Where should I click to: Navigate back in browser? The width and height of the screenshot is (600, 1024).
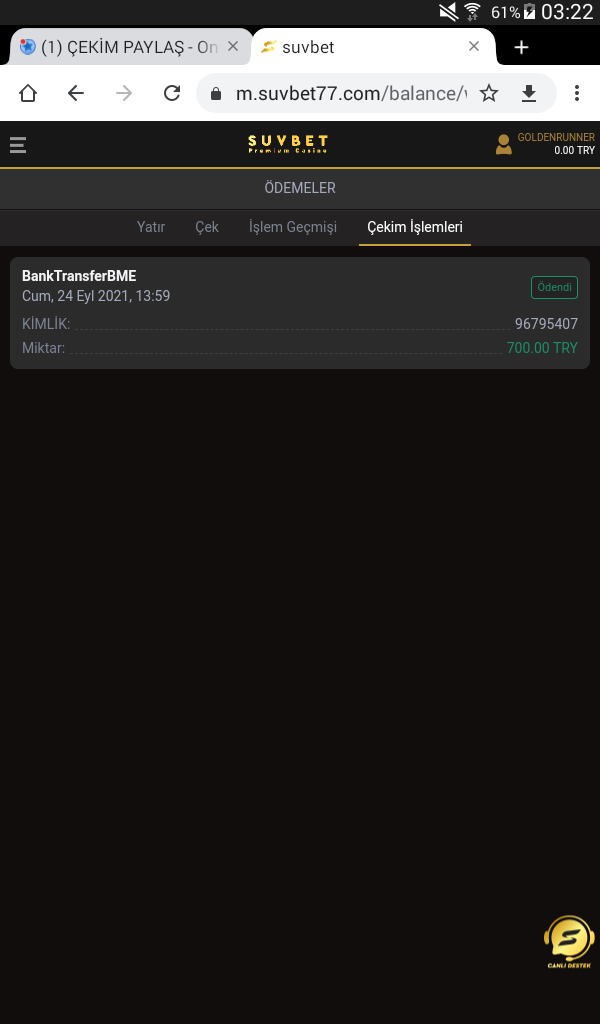pos(76,93)
